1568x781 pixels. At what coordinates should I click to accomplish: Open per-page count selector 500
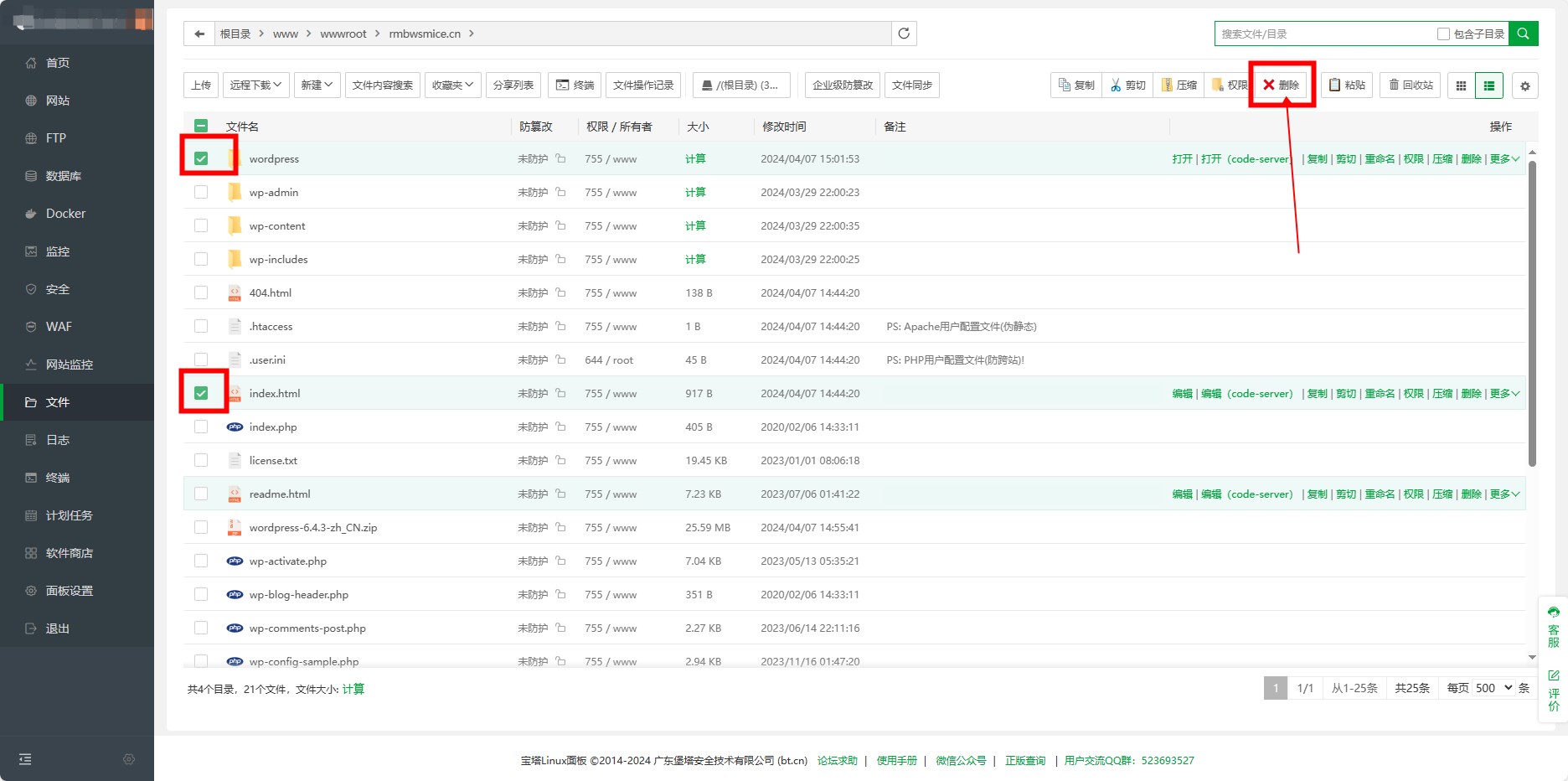click(x=1493, y=688)
